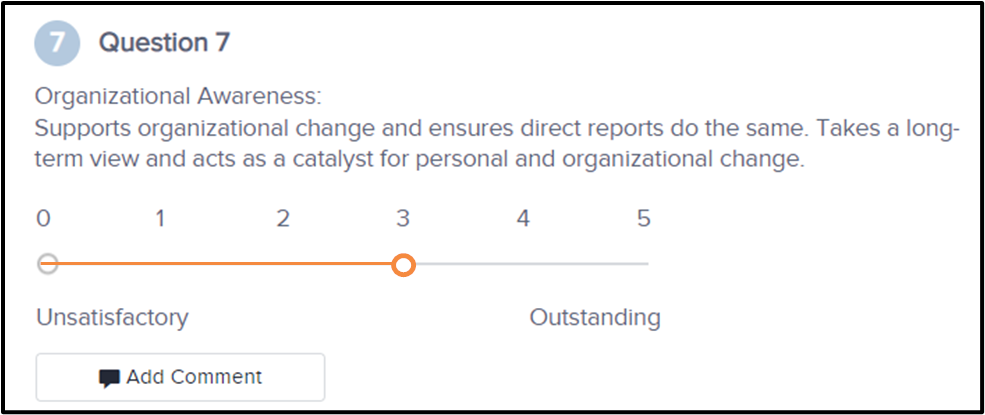The height and width of the screenshot is (415, 985).
Task: Select scale label 1 on rating slider
Action: [x=161, y=219]
